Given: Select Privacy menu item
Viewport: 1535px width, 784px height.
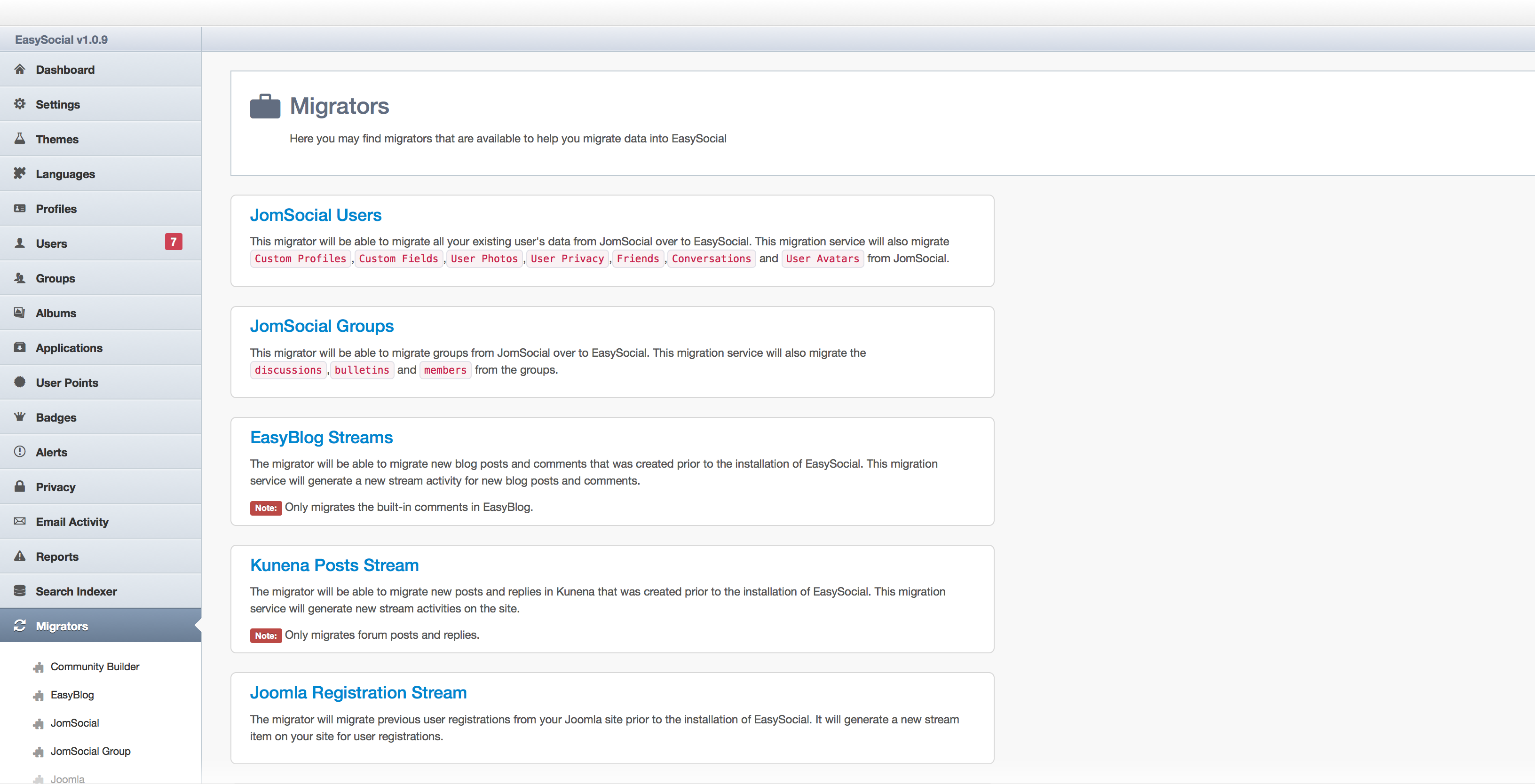Looking at the screenshot, I should tap(101, 486).
